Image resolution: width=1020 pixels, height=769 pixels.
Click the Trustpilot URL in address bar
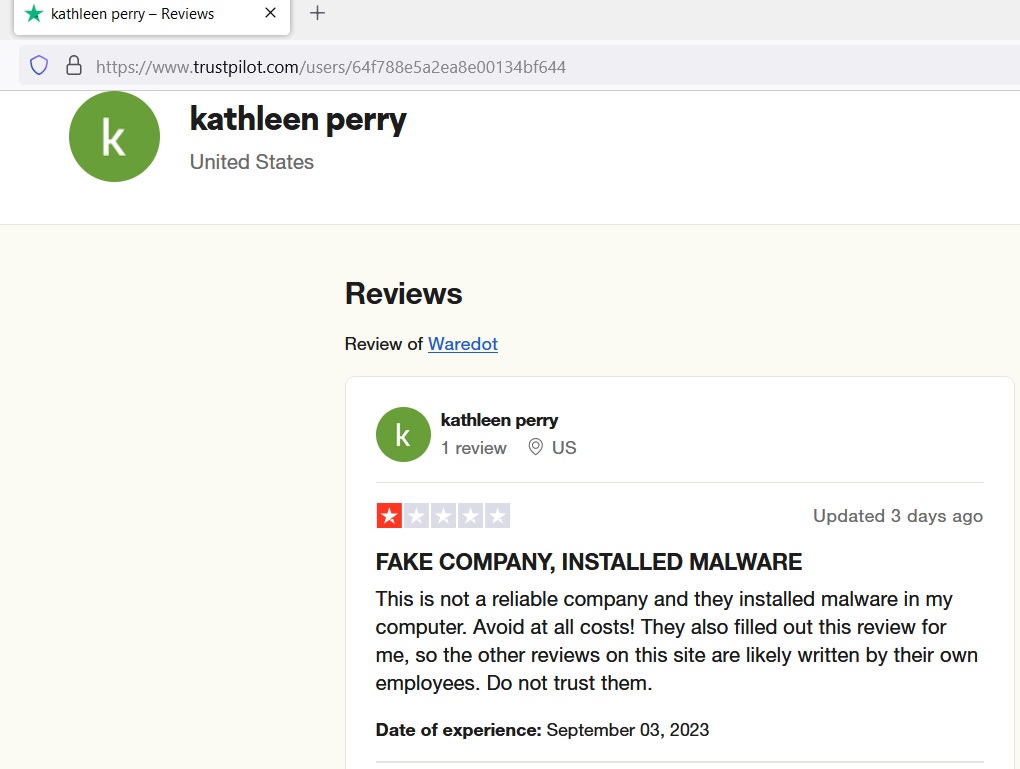tap(330, 67)
